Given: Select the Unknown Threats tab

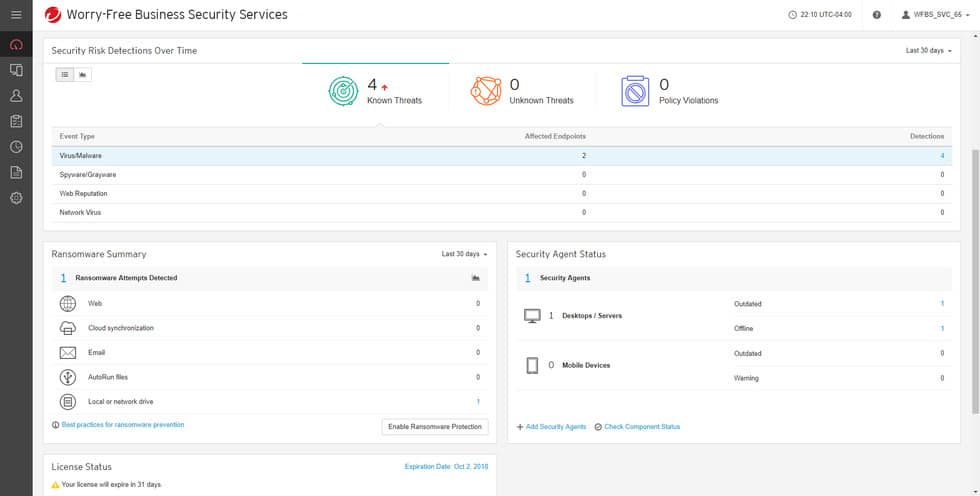Looking at the screenshot, I should point(522,92).
